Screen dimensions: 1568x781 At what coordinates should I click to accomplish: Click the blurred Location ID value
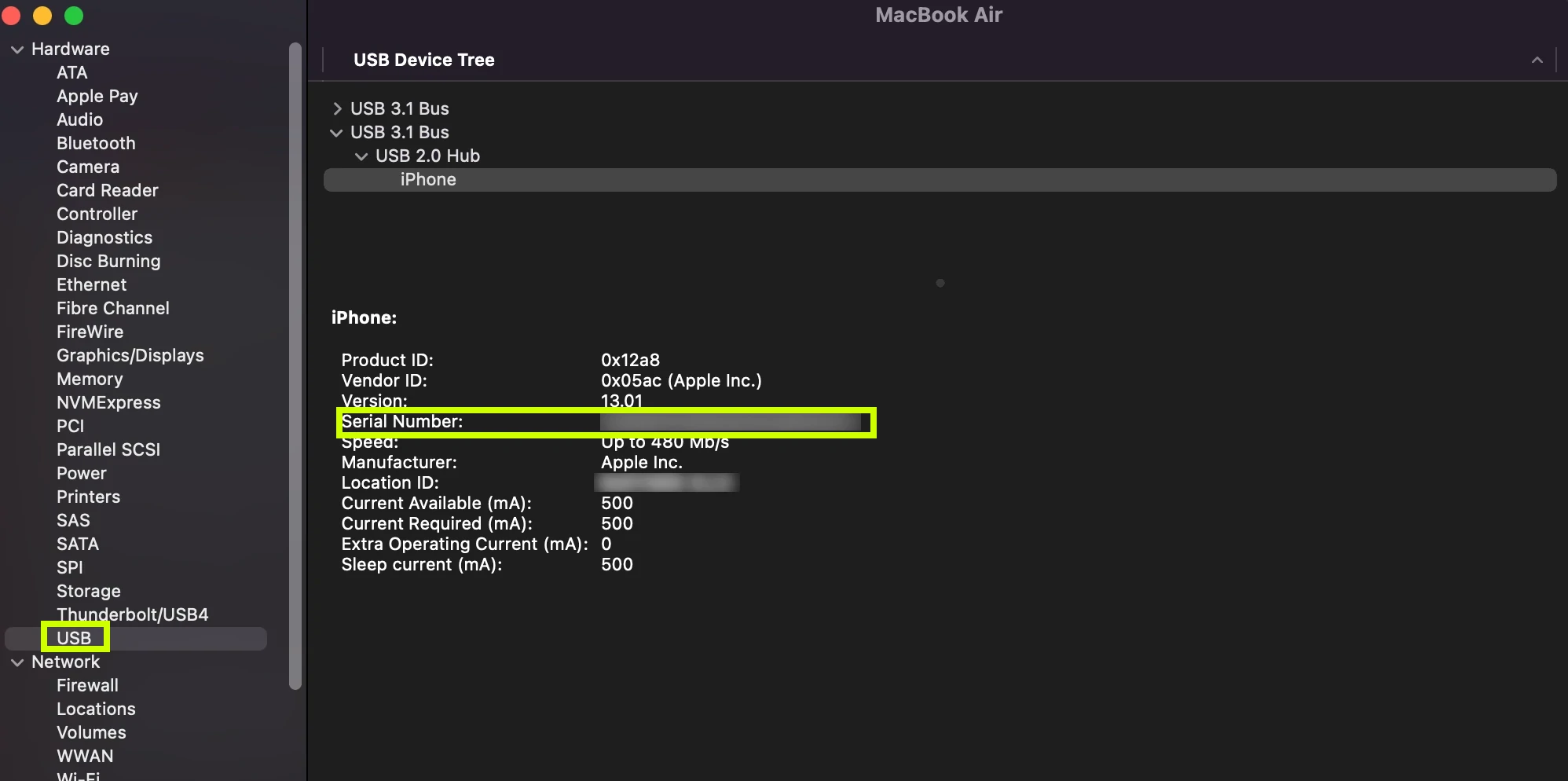(x=667, y=482)
